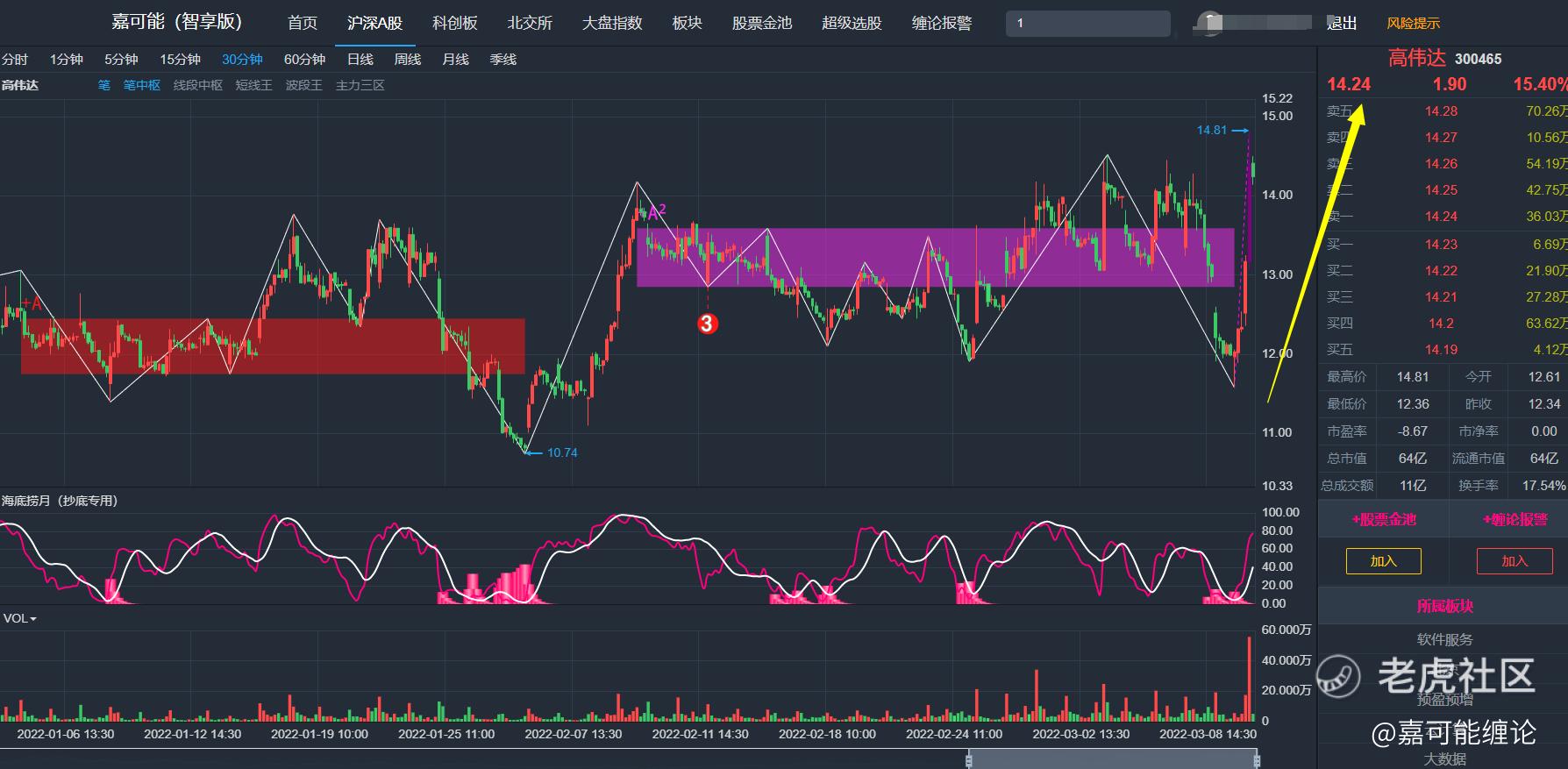Click the 昨收 value 12.34
1568x769 pixels.
coord(1543,404)
